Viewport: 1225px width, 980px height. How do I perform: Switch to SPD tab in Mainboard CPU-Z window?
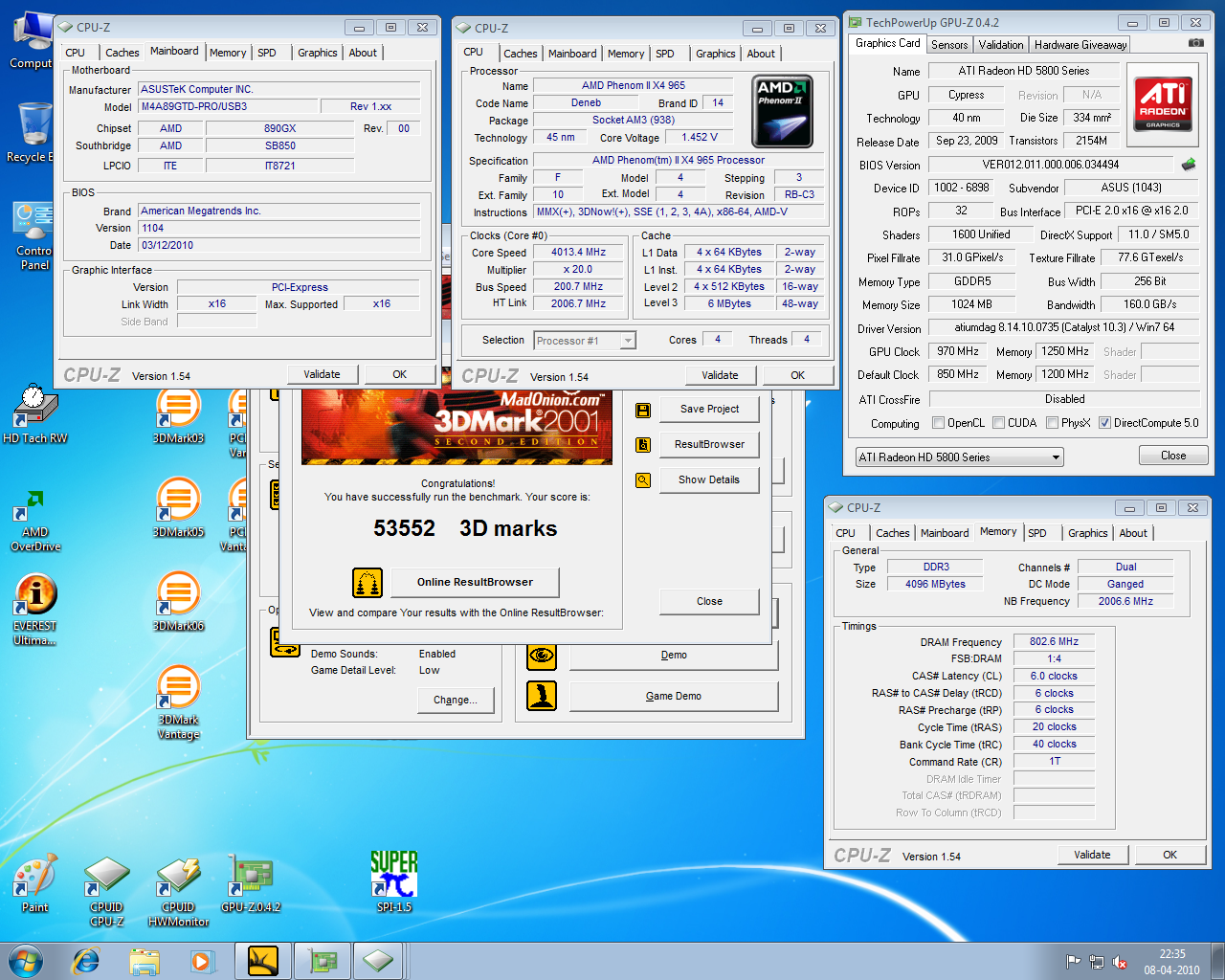point(267,53)
